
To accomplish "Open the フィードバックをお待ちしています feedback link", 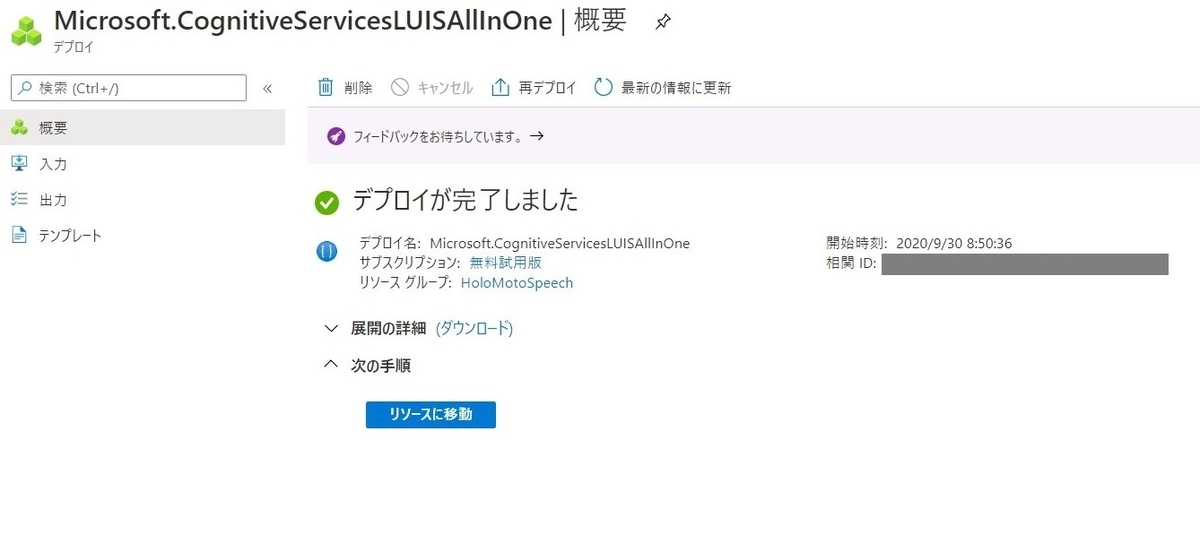I will [448, 136].
